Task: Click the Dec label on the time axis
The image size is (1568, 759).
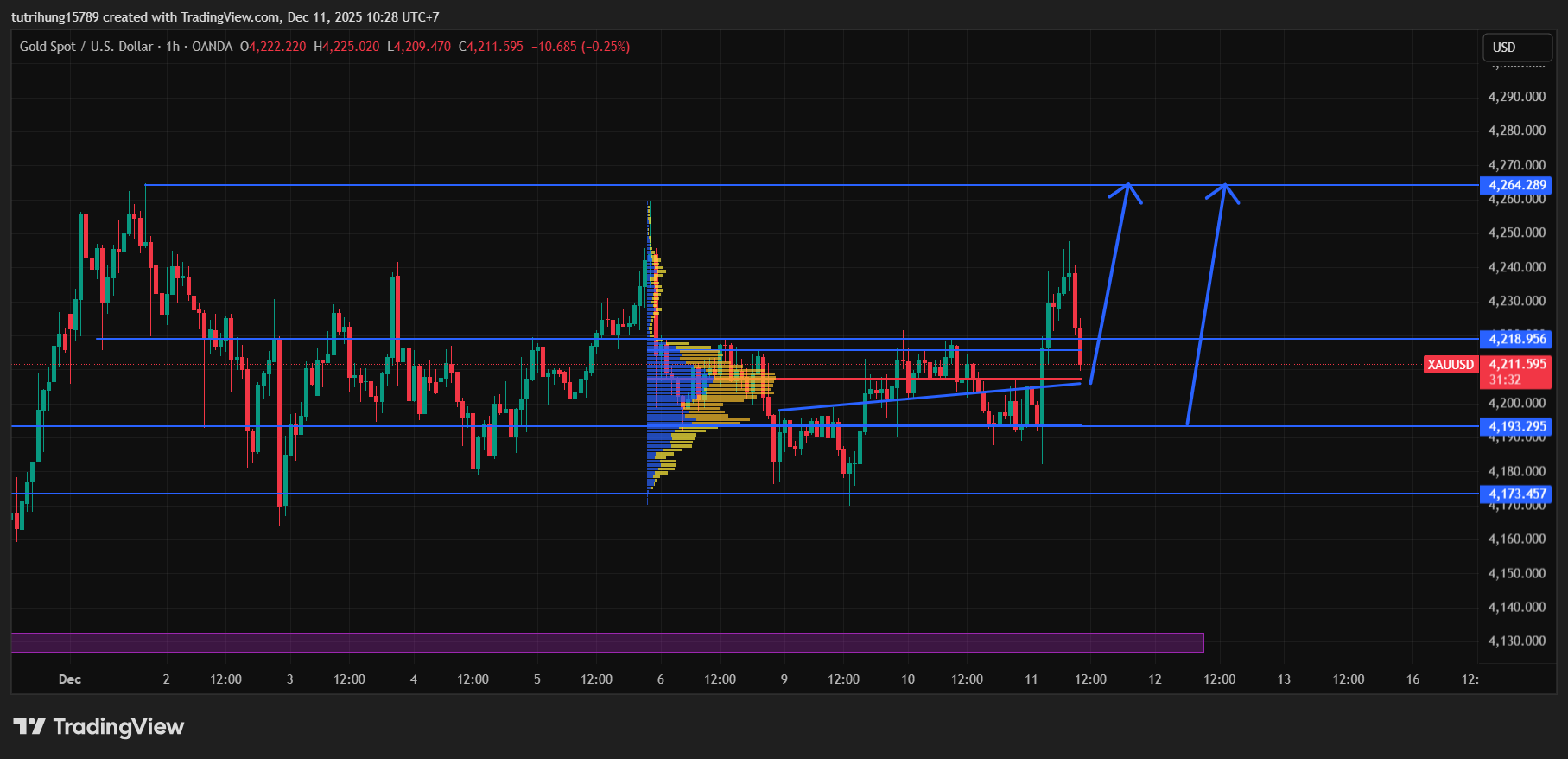Action: pos(70,679)
